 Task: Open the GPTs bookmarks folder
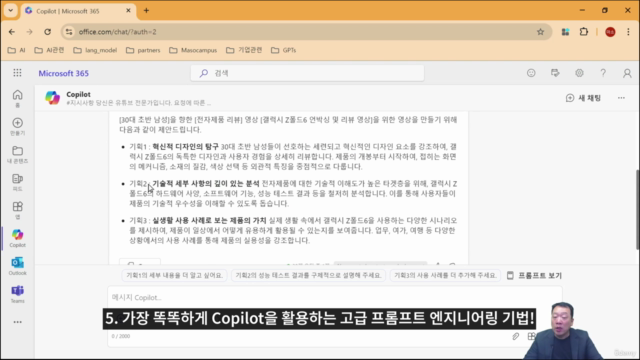click(x=284, y=50)
